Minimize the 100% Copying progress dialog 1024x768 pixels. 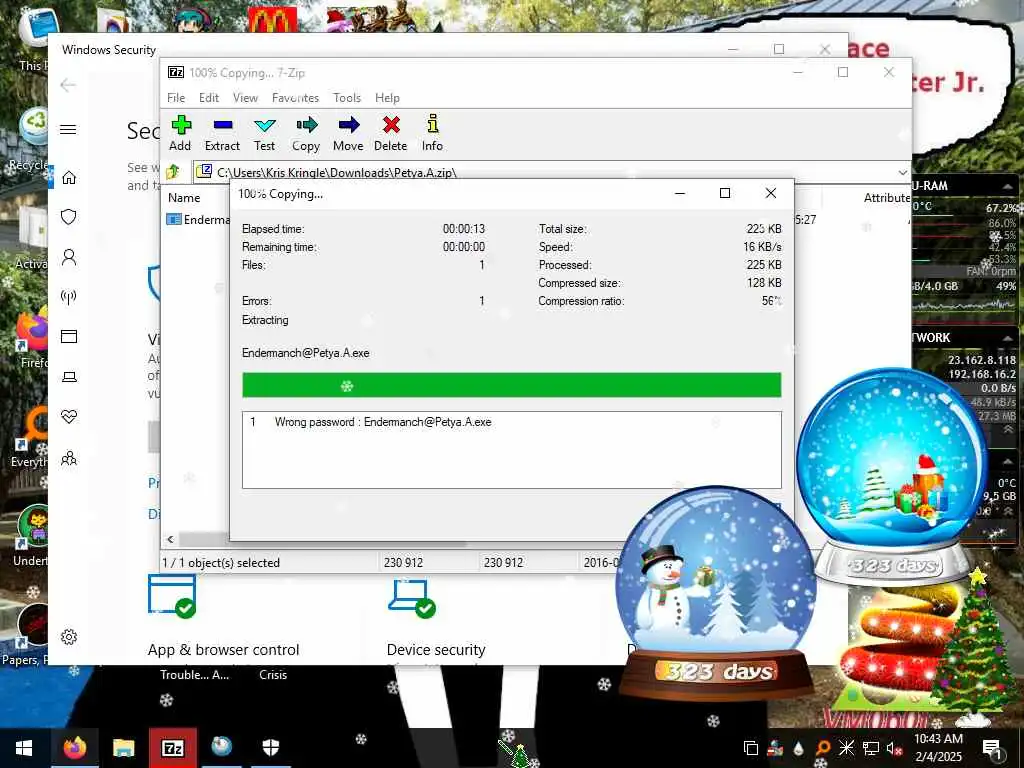point(680,193)
